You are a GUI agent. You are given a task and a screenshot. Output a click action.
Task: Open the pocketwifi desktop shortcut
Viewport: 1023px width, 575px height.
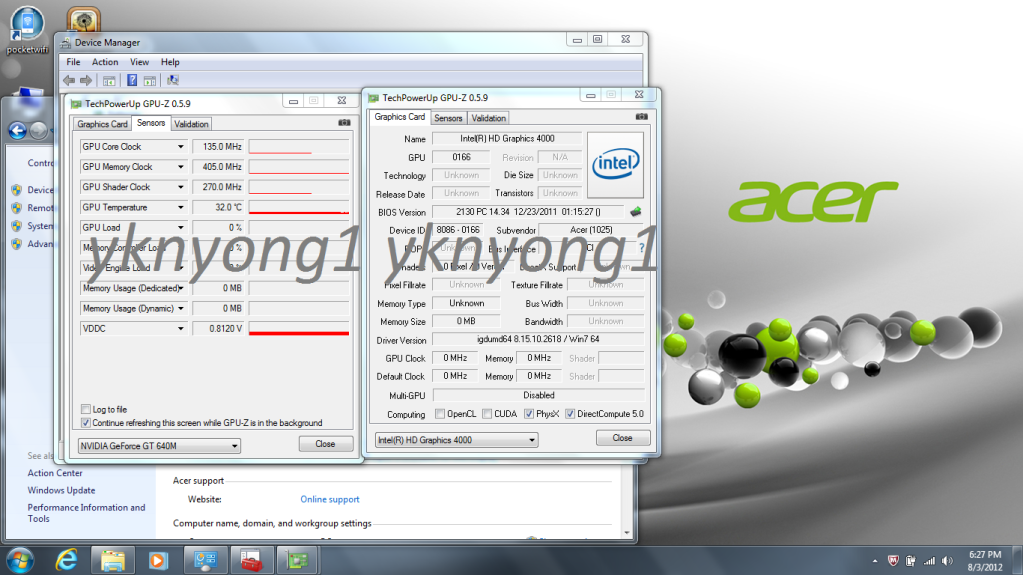pyautogui.click(x=27, y=30)
